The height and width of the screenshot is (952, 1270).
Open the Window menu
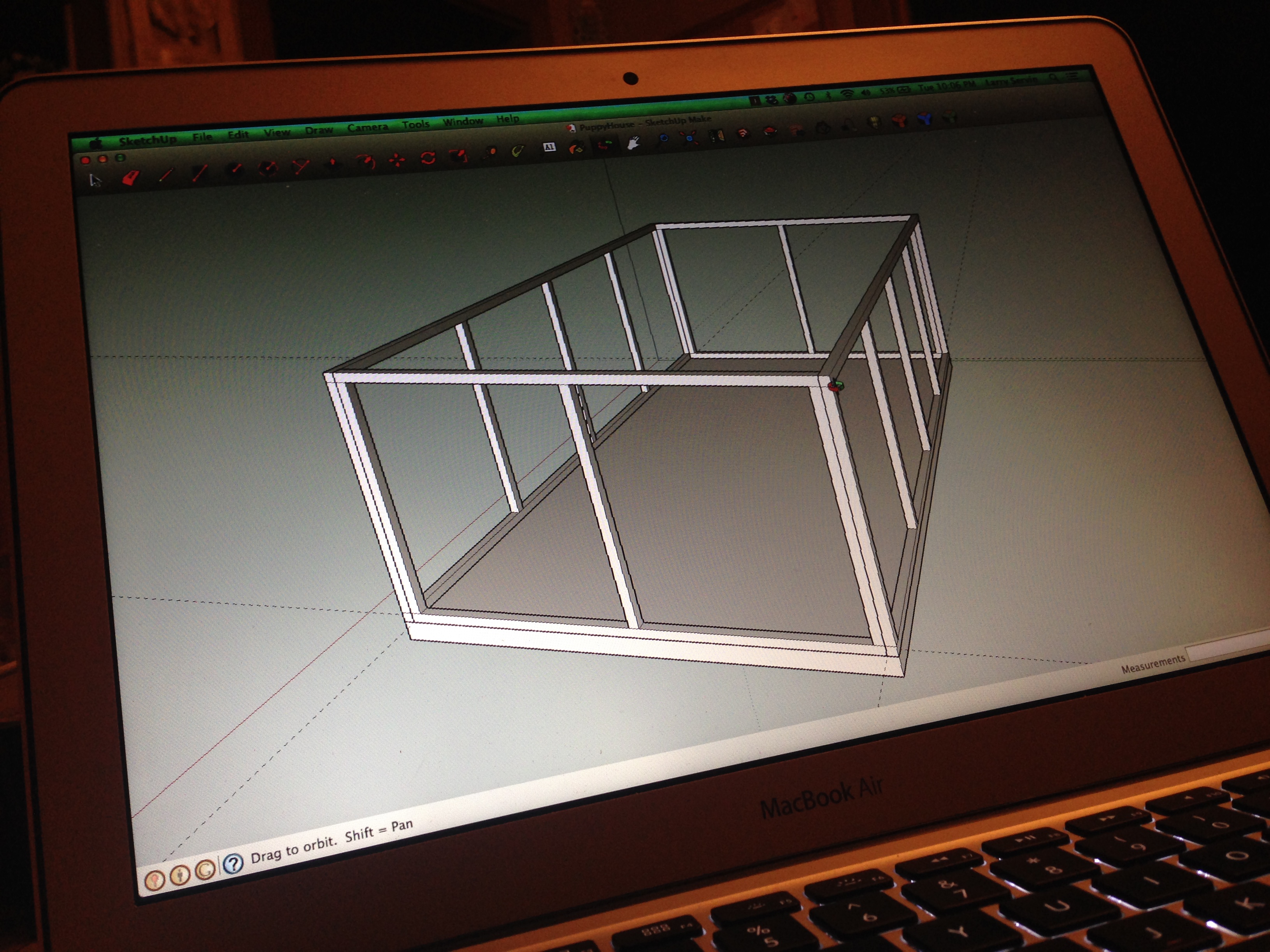pos(463,121)
